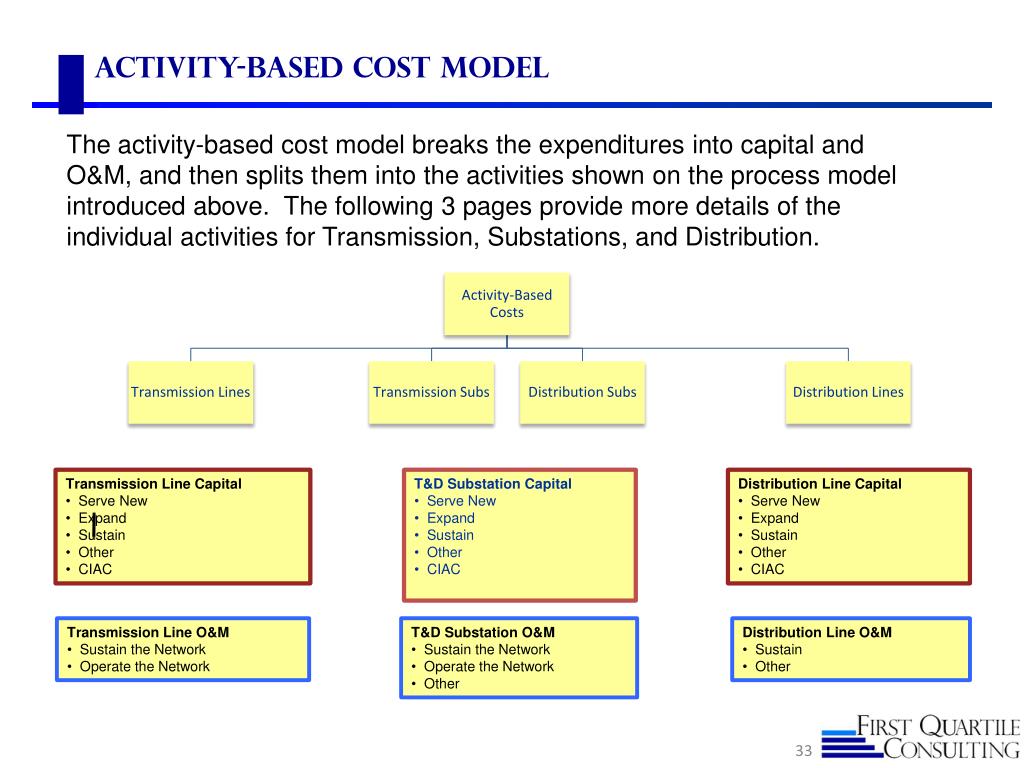Click the Transmission Line Capital heading
Viewport: 1024px width, 768px height.
pos(153,484)
